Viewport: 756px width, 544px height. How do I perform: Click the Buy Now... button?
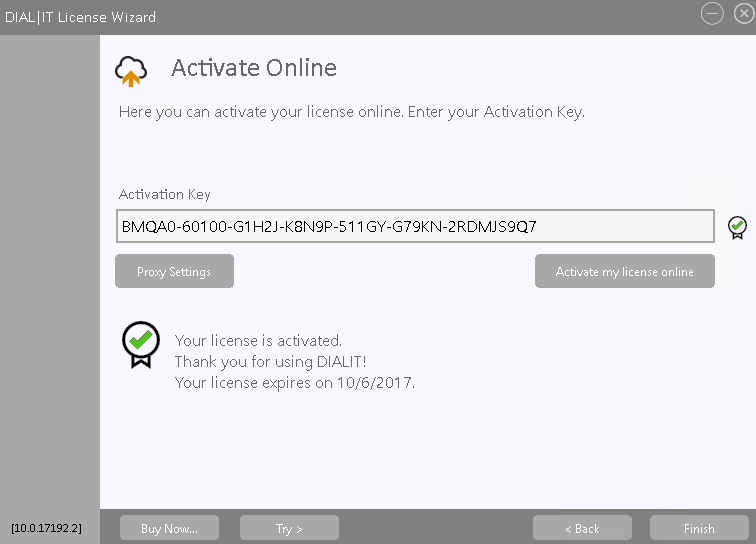[169, 528]
